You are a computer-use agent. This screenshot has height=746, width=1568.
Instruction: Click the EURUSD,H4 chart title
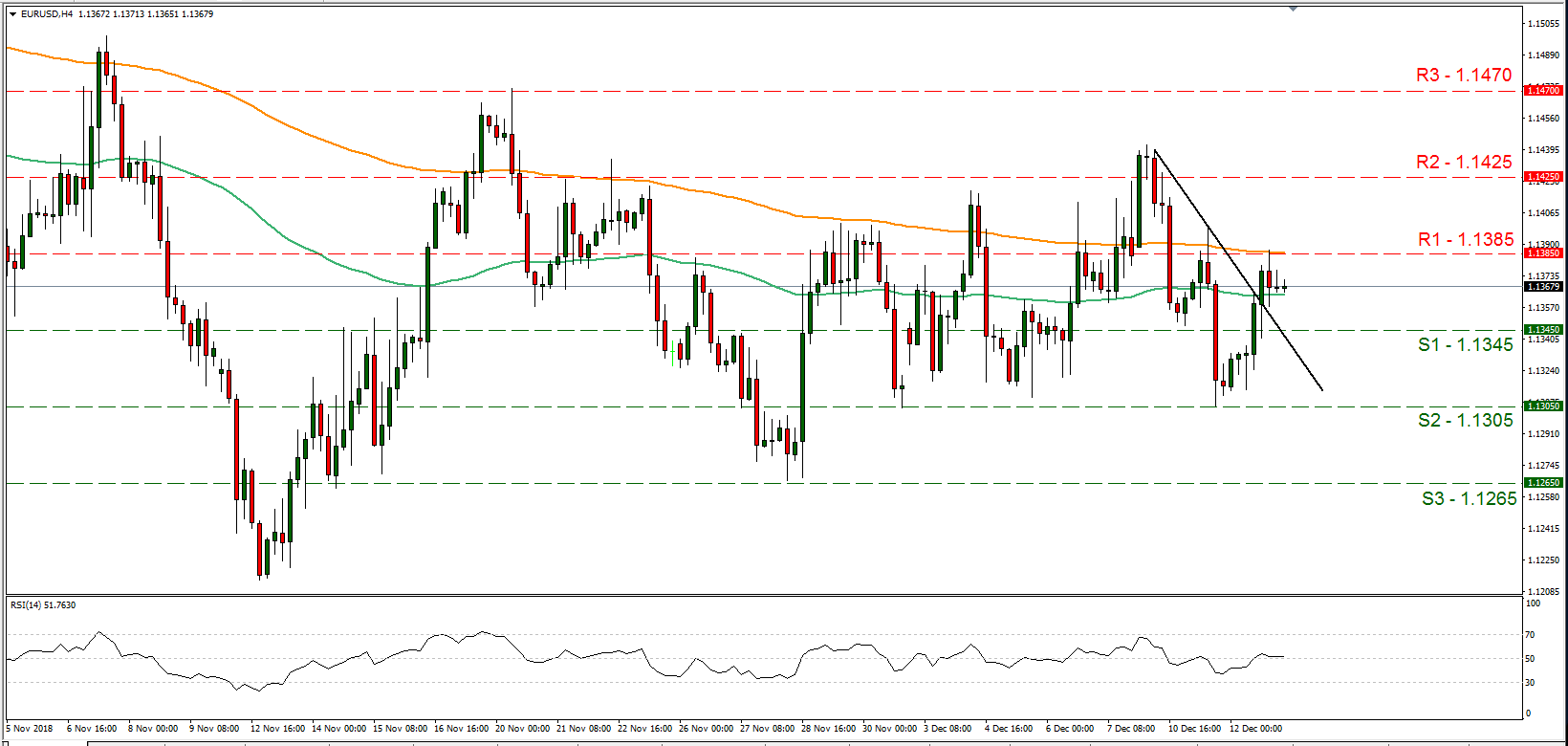(x=47, y=14)
